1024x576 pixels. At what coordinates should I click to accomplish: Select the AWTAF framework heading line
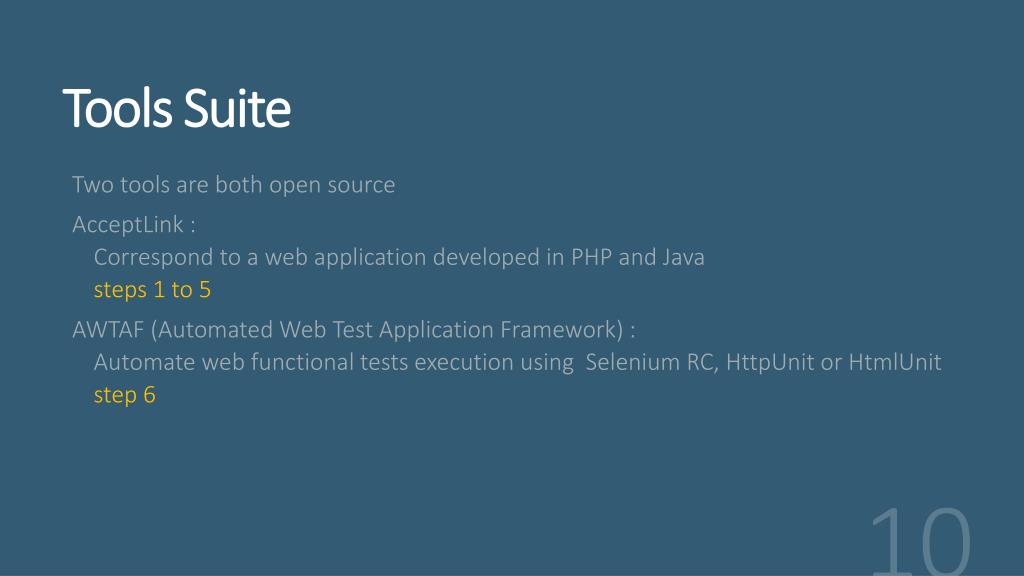click(353, 330)
